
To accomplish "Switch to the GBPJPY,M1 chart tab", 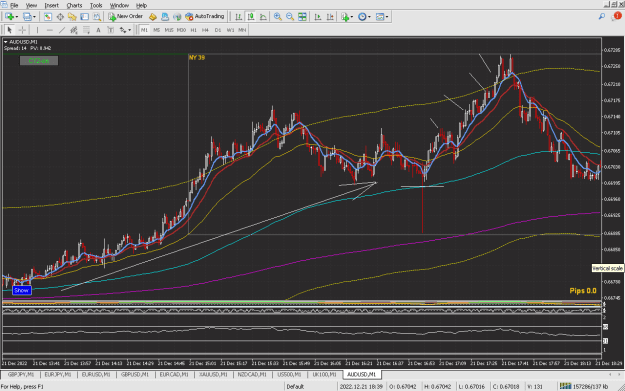I will point(21,375).
